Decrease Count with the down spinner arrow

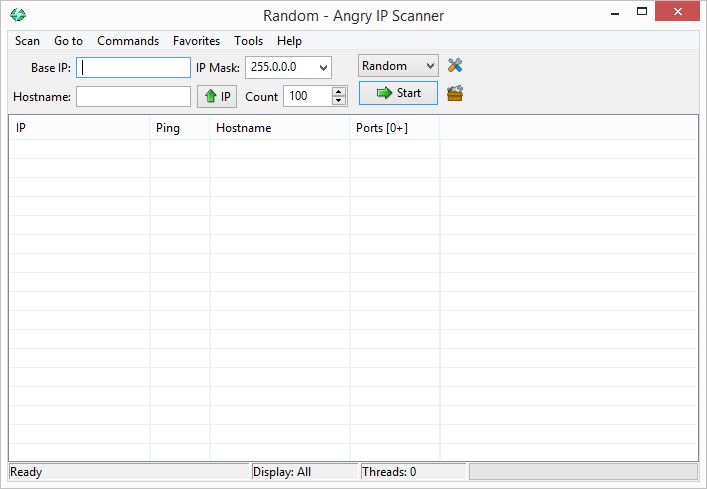coord(339,101)
